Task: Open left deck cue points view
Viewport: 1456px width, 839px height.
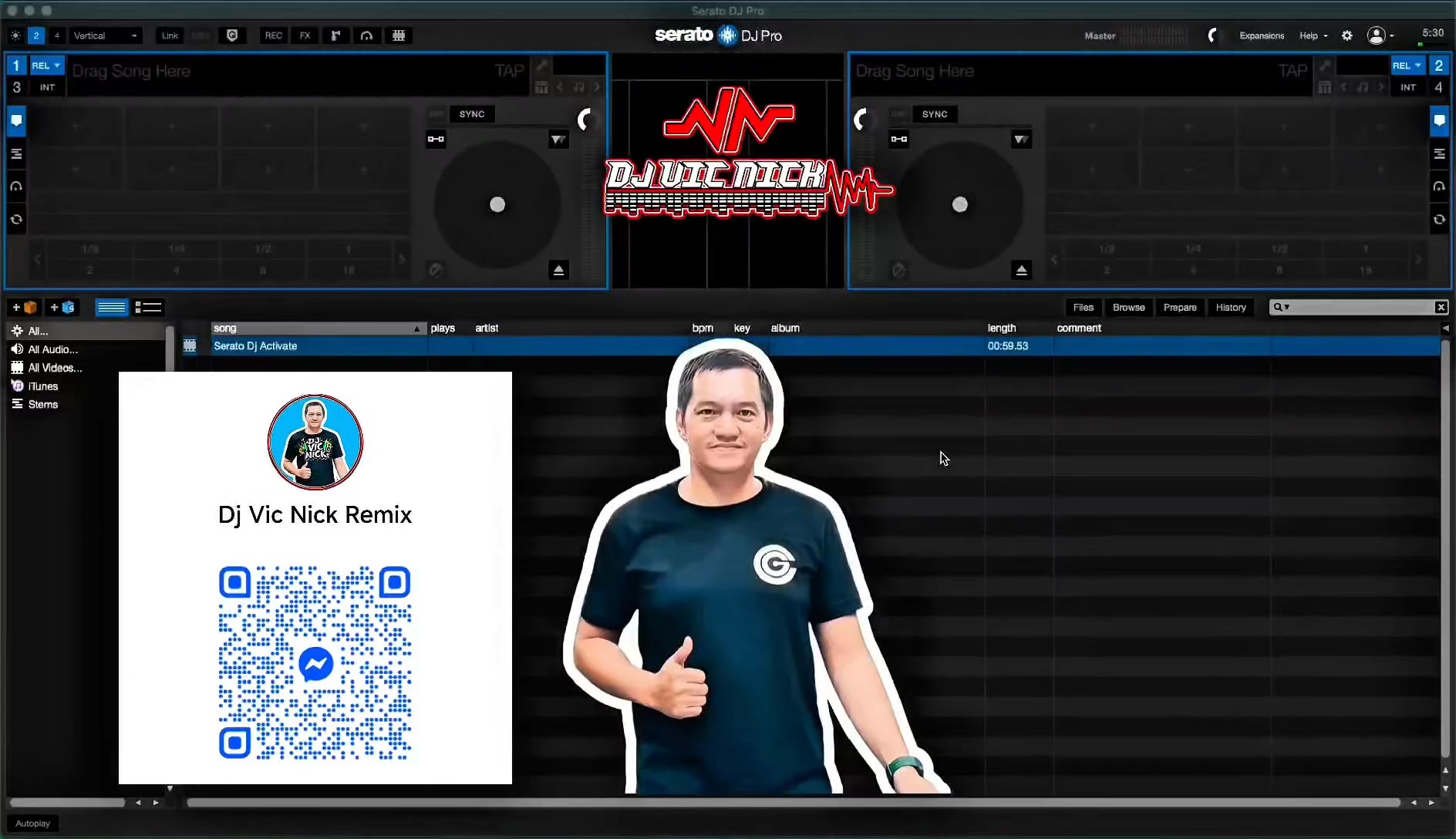Action: tap(16, 120)
